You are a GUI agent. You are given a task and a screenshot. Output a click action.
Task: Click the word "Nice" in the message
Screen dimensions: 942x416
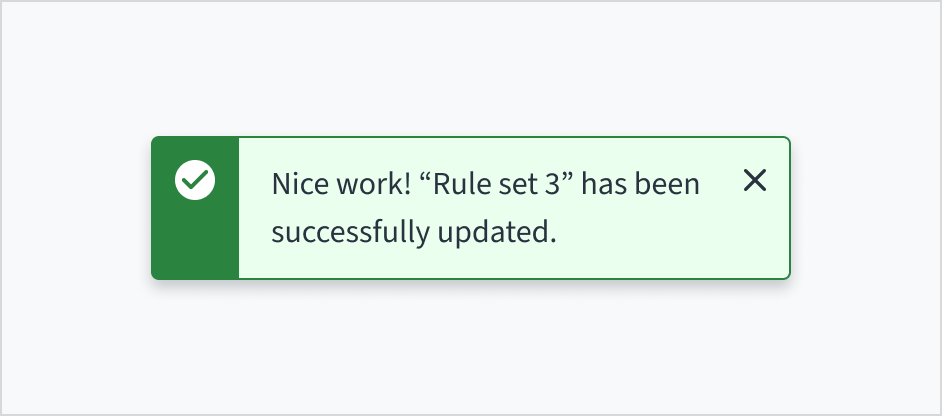click(297, 185)
